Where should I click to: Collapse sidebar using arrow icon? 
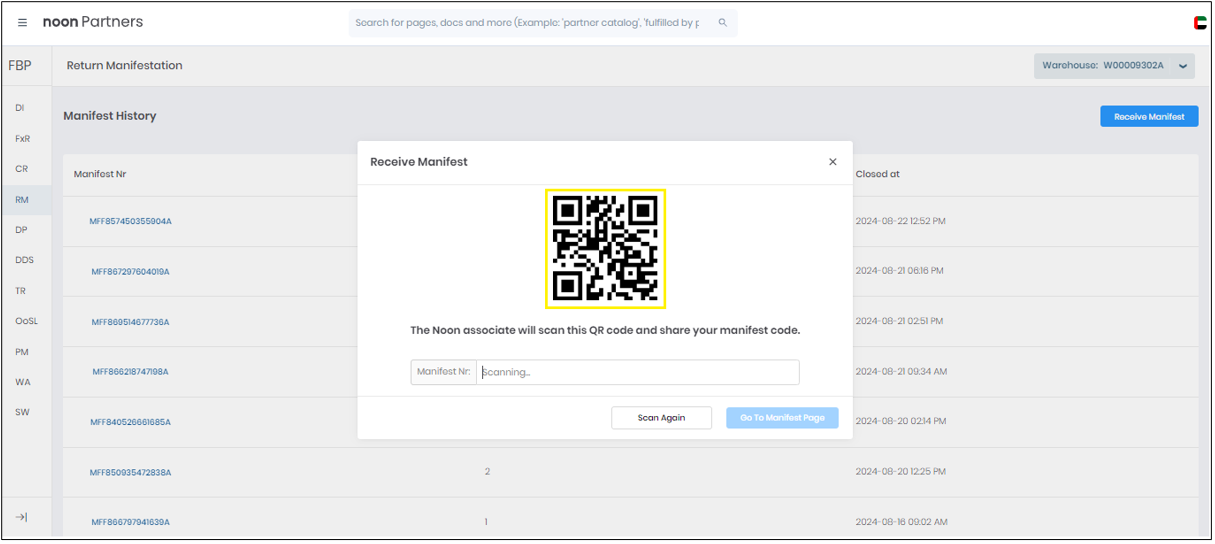click(x=21, y=517)
